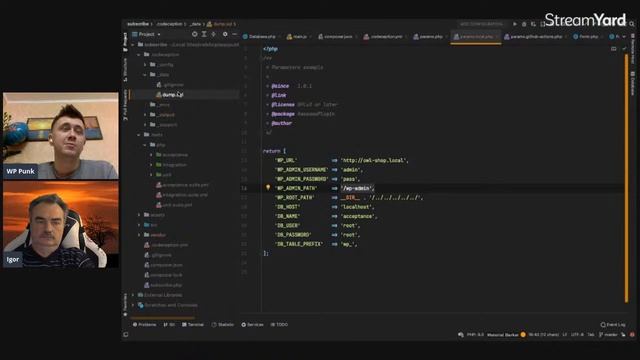Collapse the tests folder
The height and width of the screenshot is (360, 640).
(x=139, y=135)
